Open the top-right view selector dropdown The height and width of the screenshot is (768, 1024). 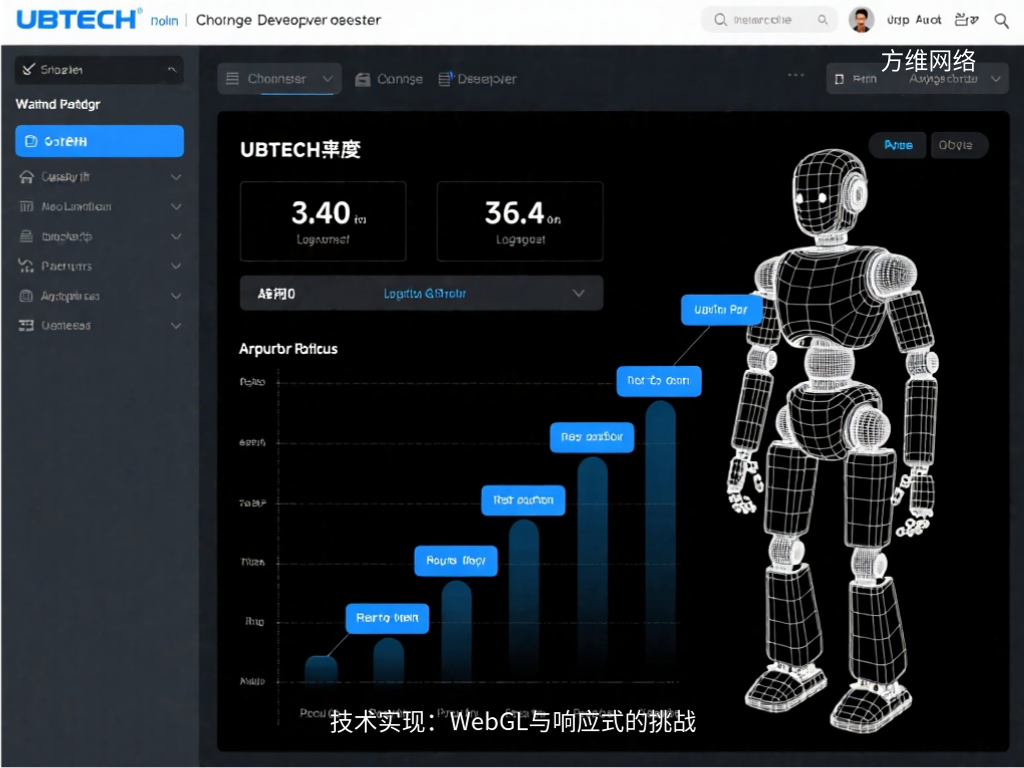917,79
